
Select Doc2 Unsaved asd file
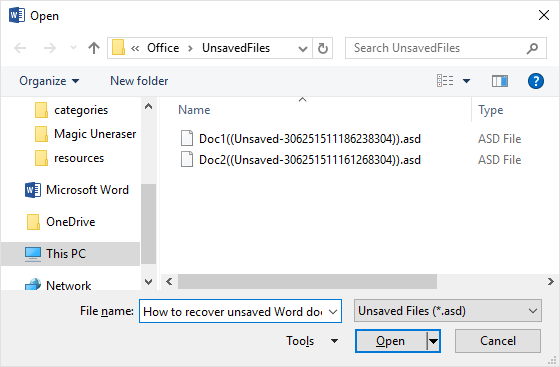coord(310,160)
